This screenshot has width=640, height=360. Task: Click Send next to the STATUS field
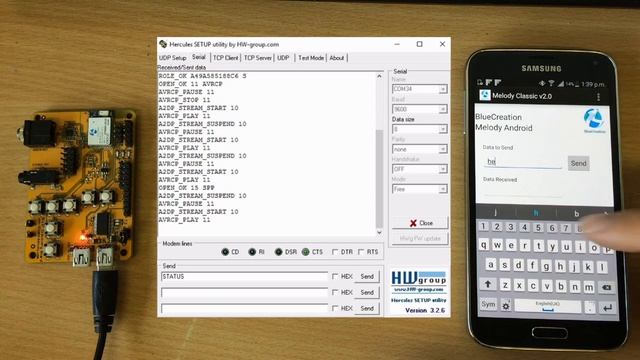(x=367, y=276)
